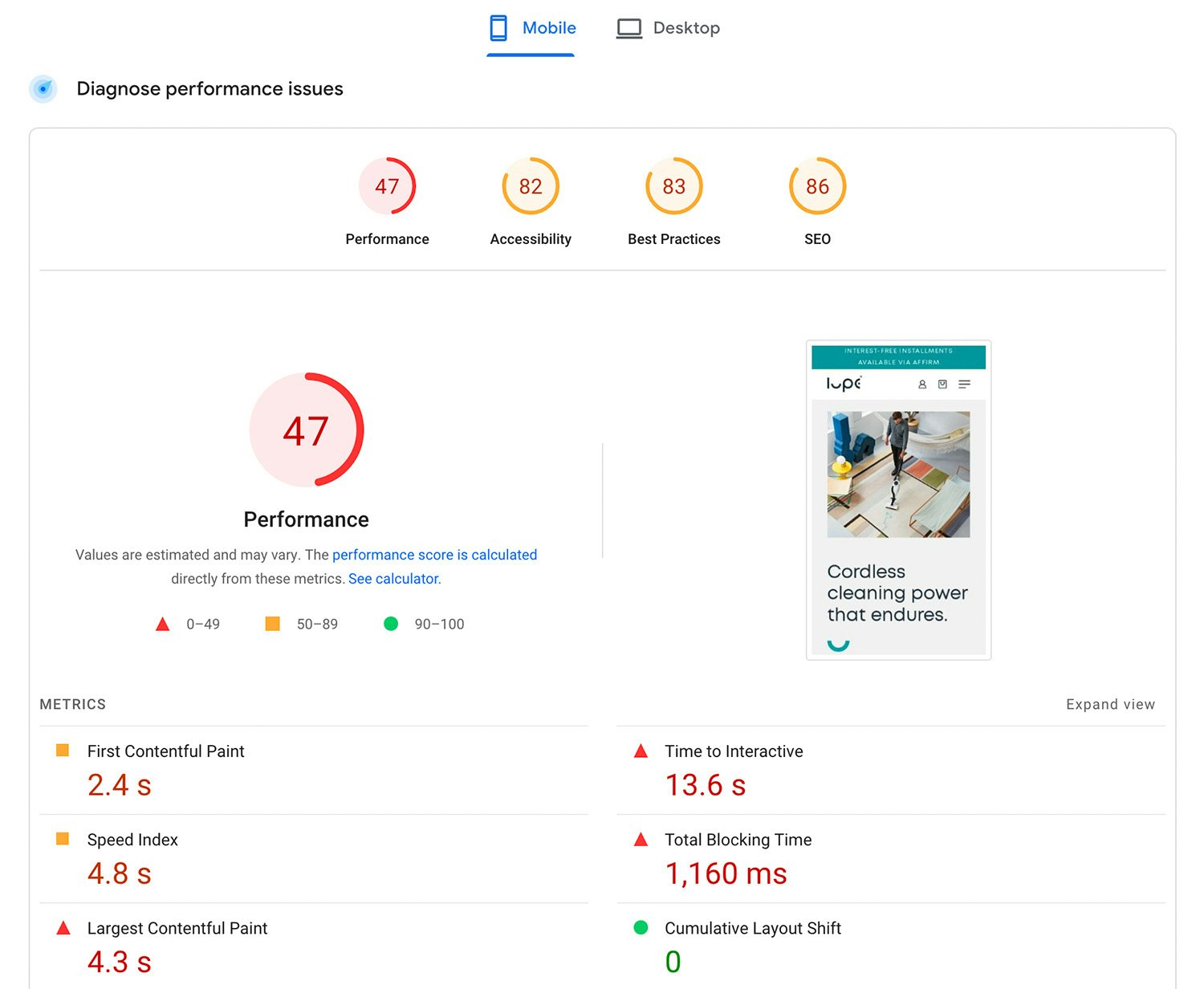1204x989 pixels.
Task: Click the Diagnose performance issues heading
Action: [x=209, y=89]
